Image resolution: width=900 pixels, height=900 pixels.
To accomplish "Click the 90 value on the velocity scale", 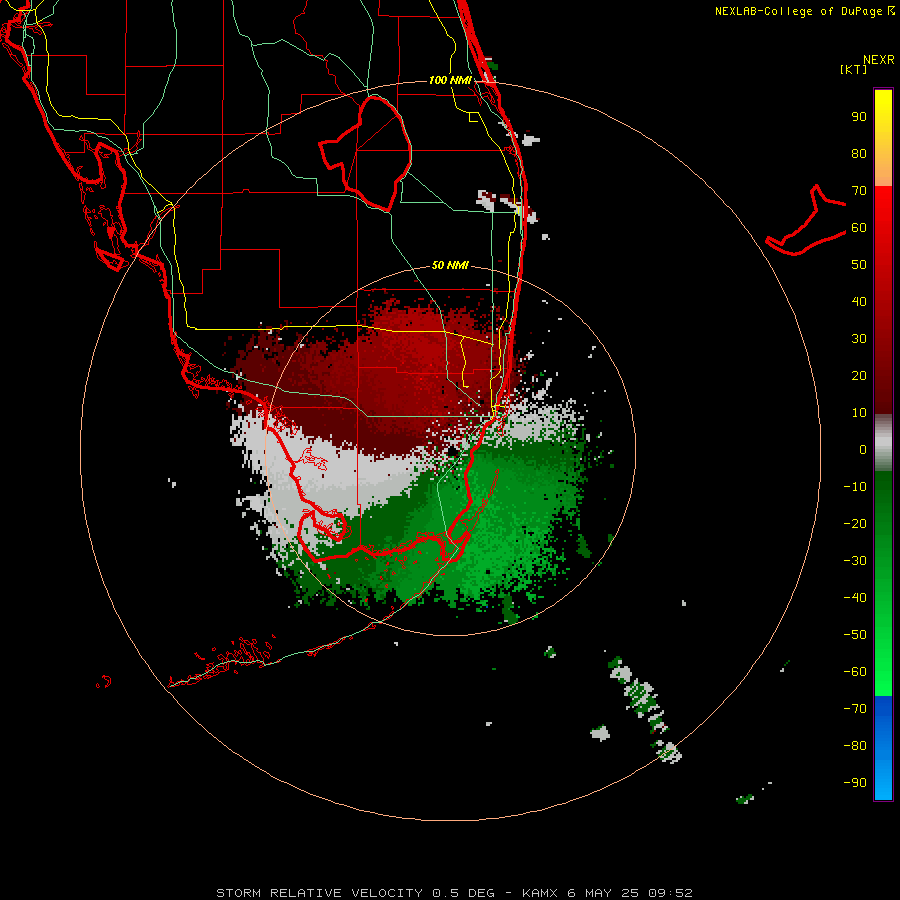I will [x=859, y=117].
